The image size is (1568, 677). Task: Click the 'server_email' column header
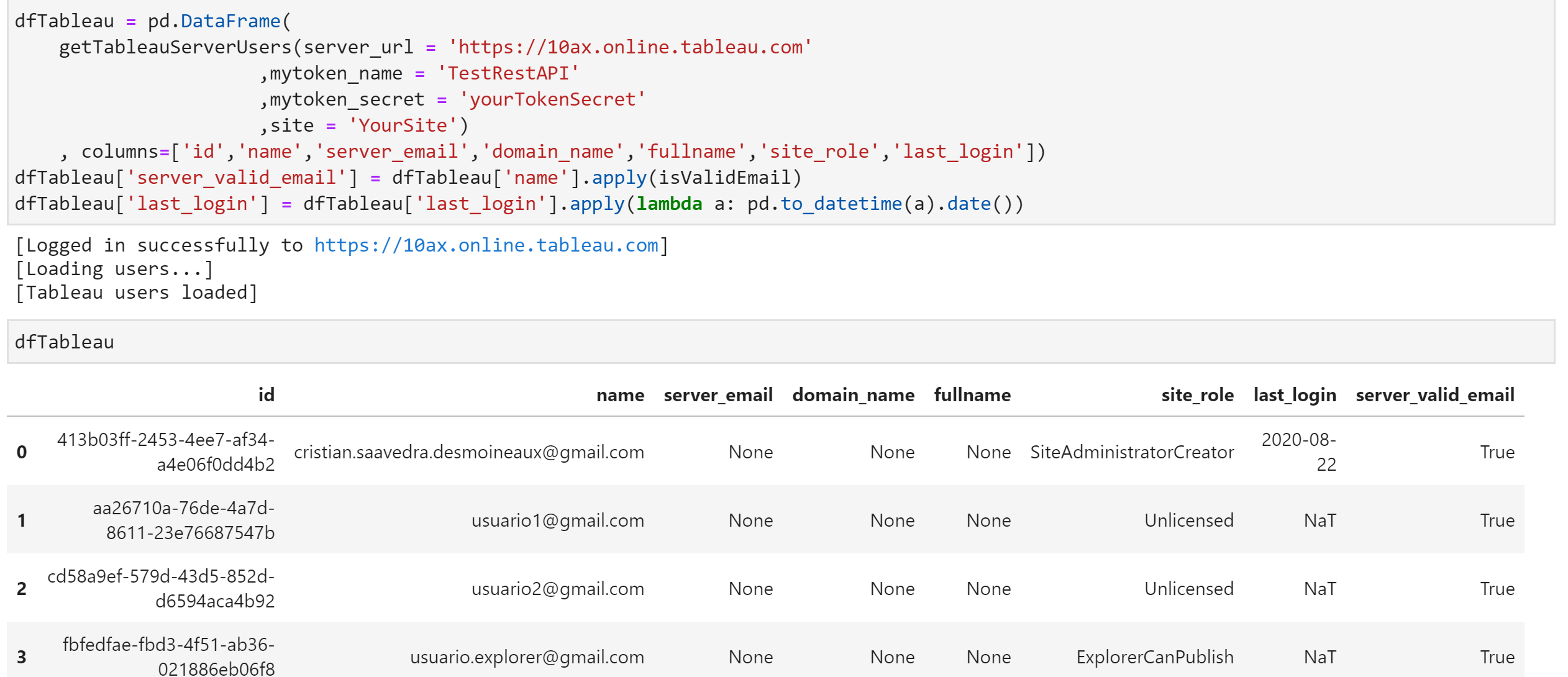[718, 395]
